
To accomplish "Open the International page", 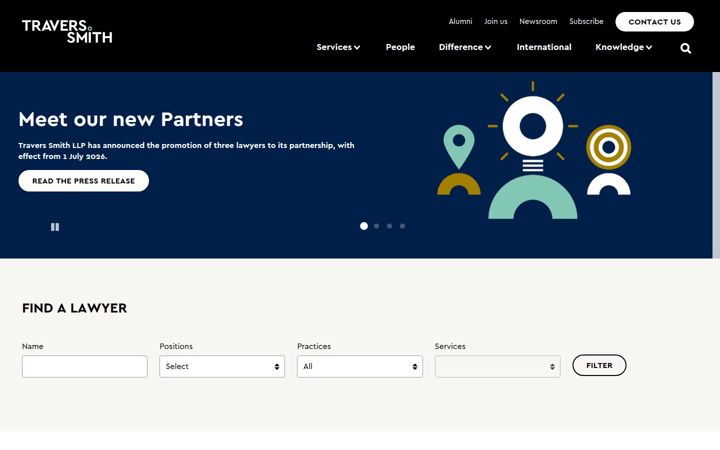I will click(x=544, y=47).
